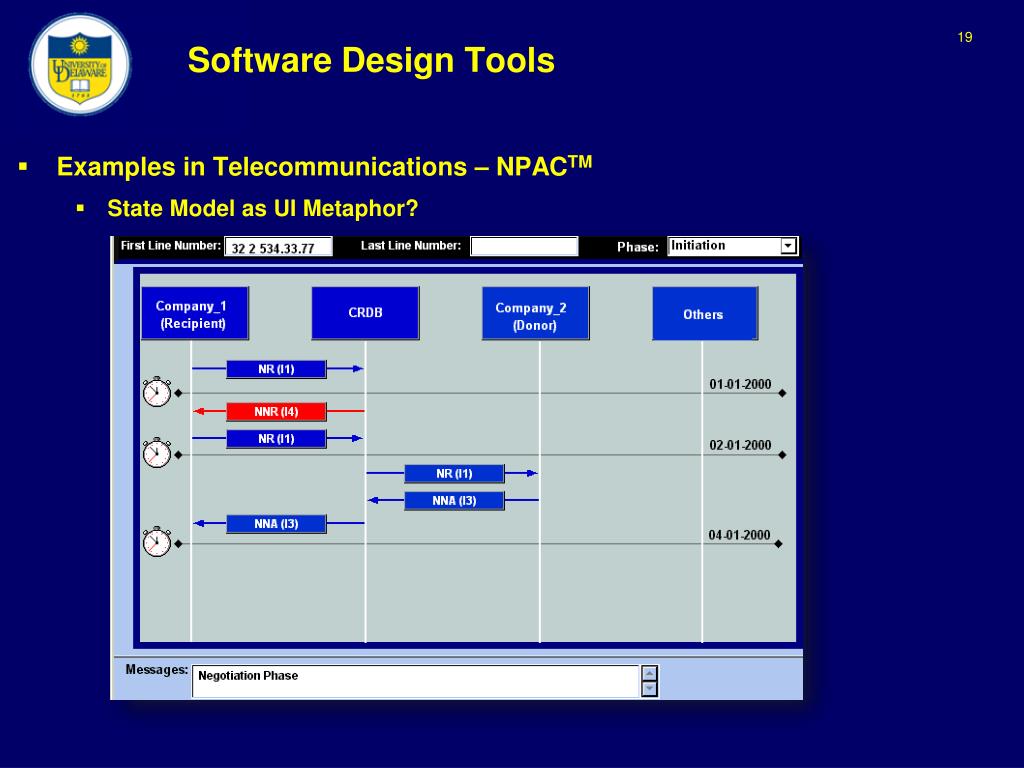This screenshot has height=768, width=1024.
Task: Click the diamond marker at end of 02-01-2000 line
Action: coord(782,455)
